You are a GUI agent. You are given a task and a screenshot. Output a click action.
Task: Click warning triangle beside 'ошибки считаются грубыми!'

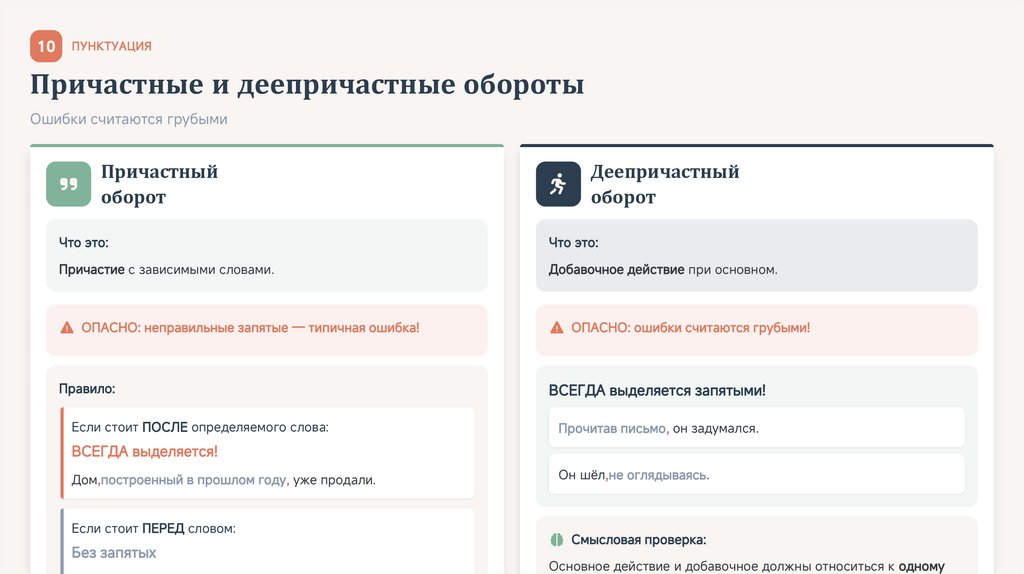(557, 328)
